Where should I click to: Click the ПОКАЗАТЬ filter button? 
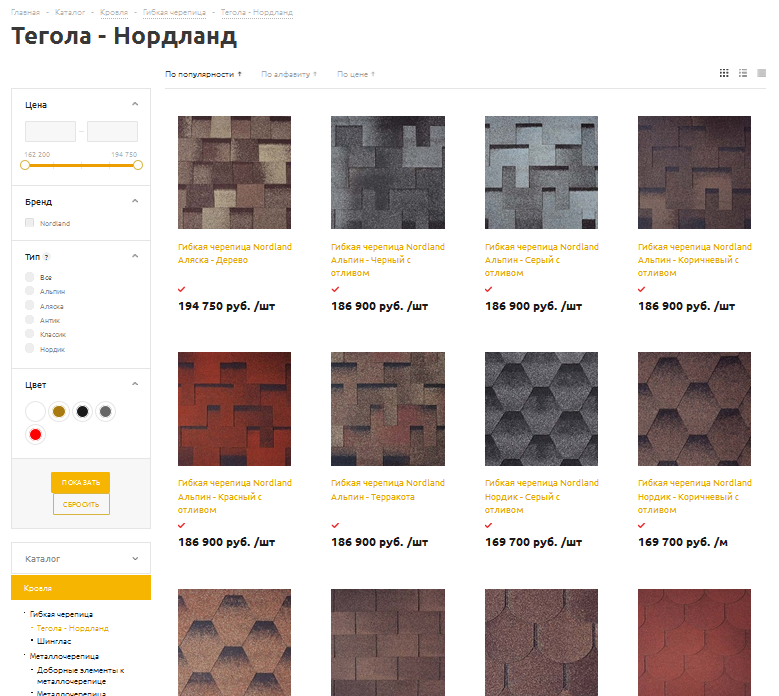(80, 482)
